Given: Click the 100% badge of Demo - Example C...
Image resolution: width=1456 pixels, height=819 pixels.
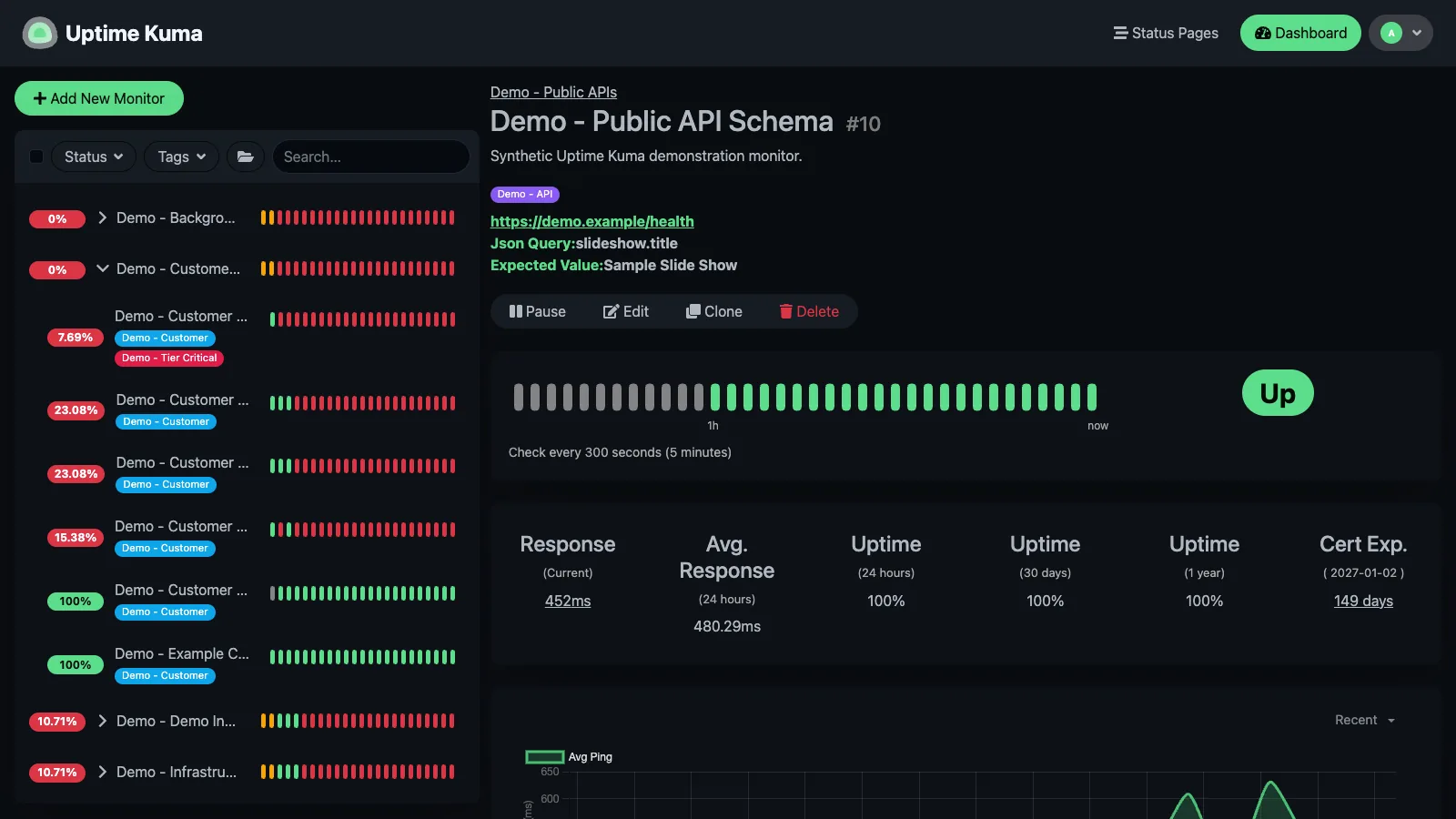Looking at the screenshot, I should click(76, 665).
